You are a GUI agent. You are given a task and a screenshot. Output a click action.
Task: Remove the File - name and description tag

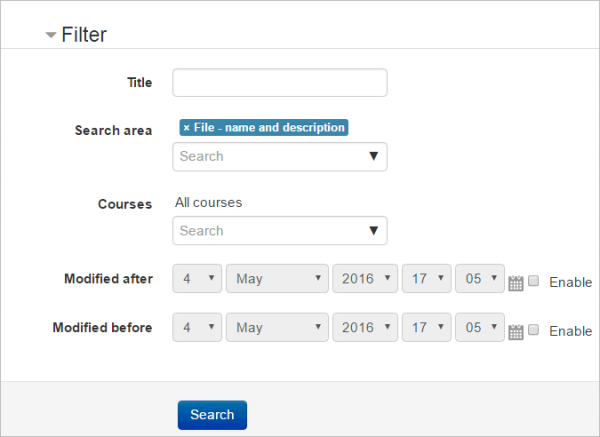pyautogui.click(x=186, y=128)
